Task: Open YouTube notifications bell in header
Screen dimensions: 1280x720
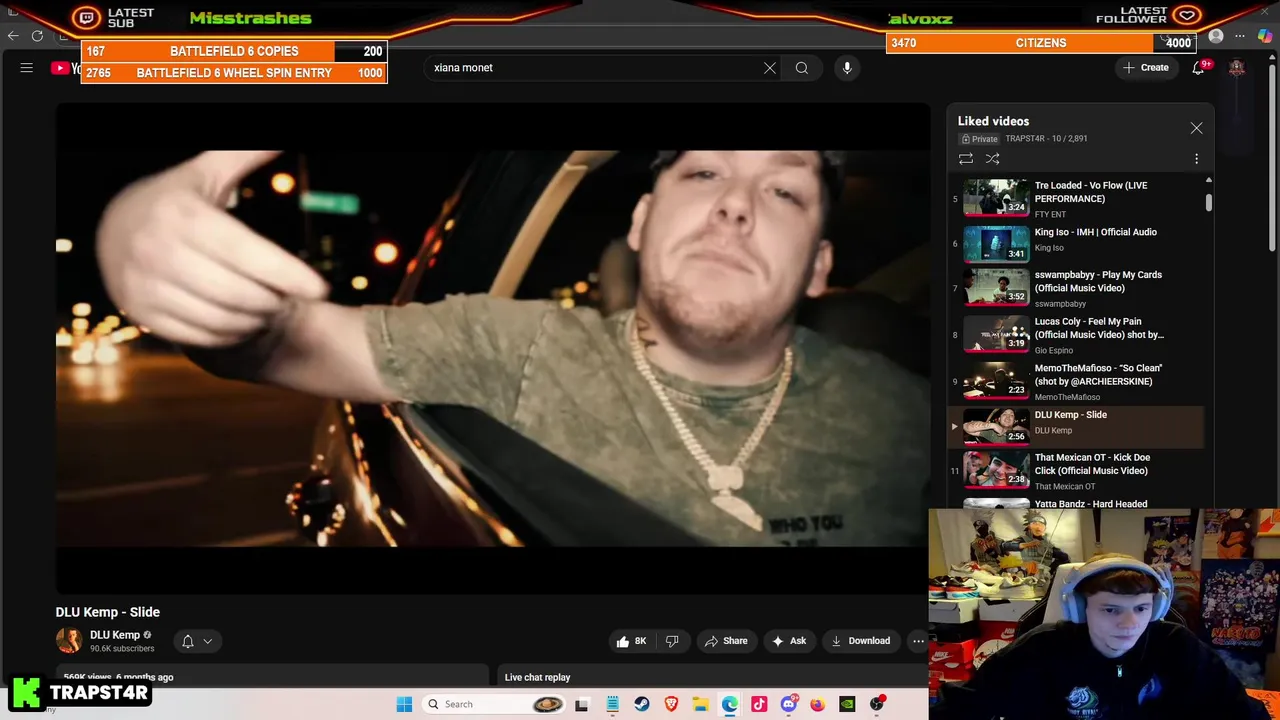Action: (1198, 68)
